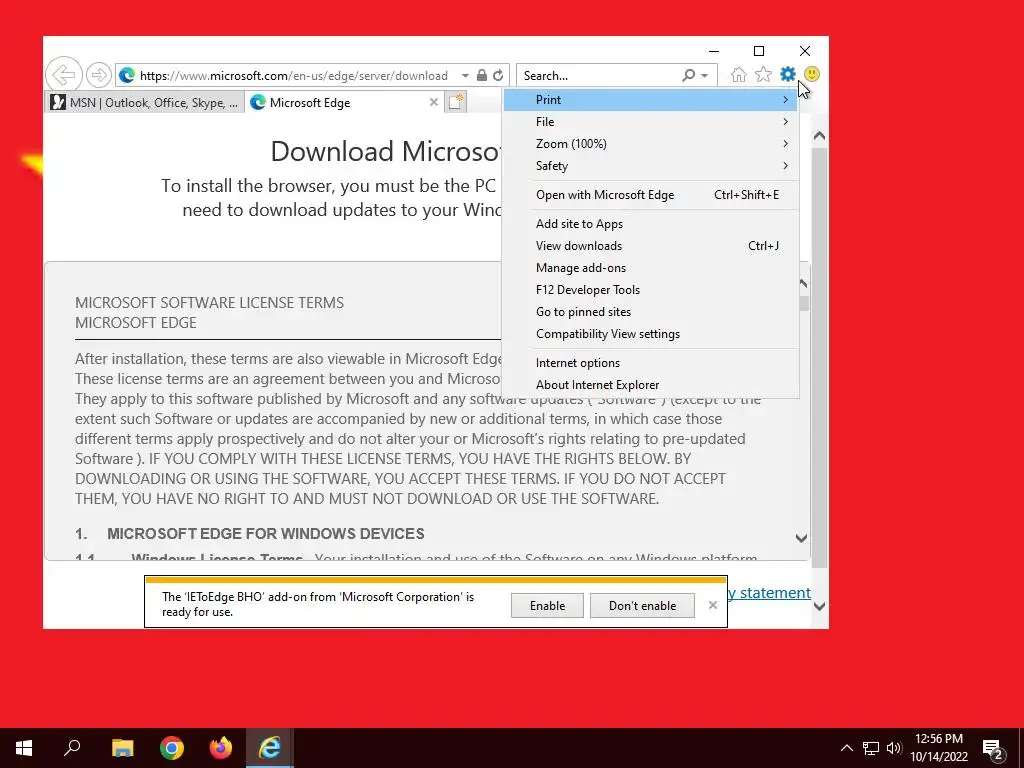Click the license terms scroll up arrow
The image size is (1024, 768).
803,284
